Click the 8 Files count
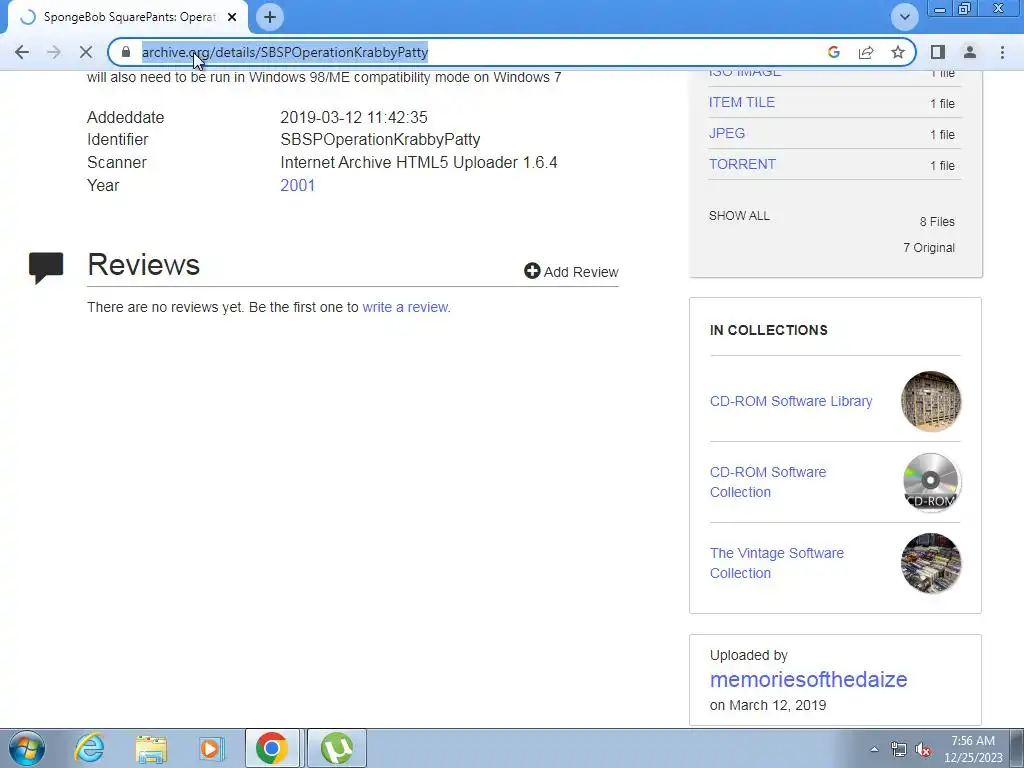 tap(937, 222)
